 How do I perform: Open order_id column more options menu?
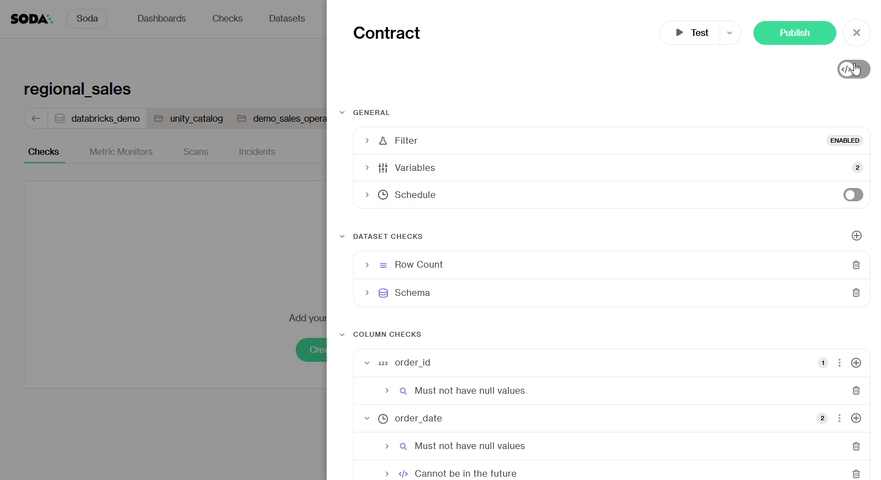[x=840, y=363]
